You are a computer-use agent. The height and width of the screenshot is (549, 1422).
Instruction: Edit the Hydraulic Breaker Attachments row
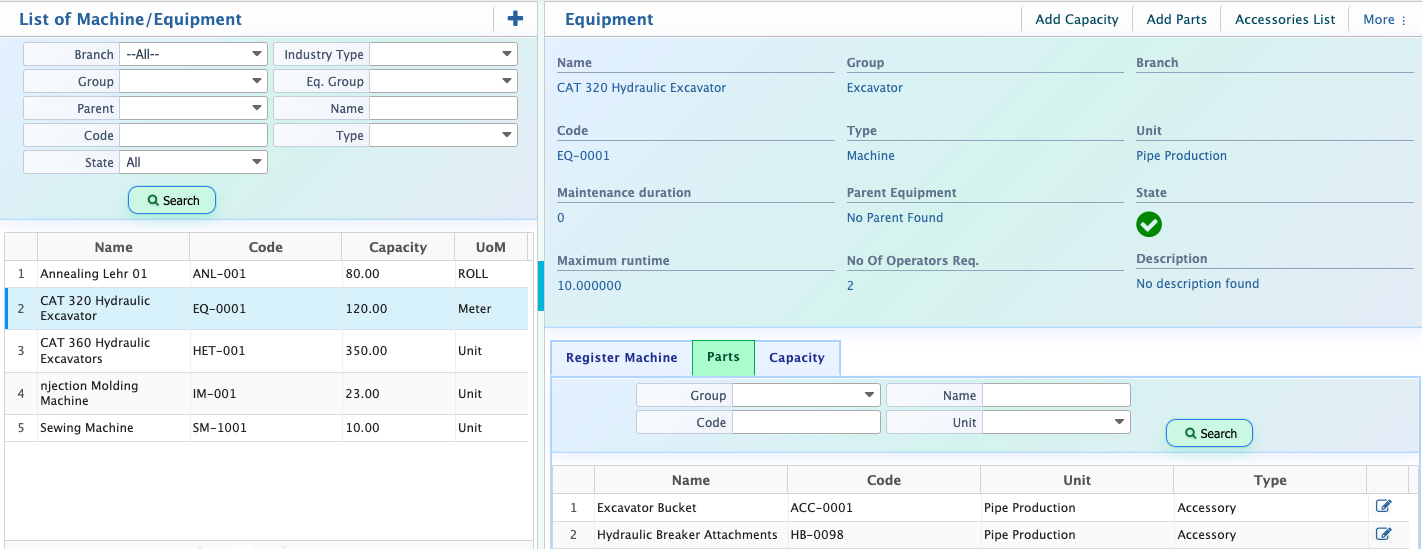pyautogui.click(x=1384, y=534)
